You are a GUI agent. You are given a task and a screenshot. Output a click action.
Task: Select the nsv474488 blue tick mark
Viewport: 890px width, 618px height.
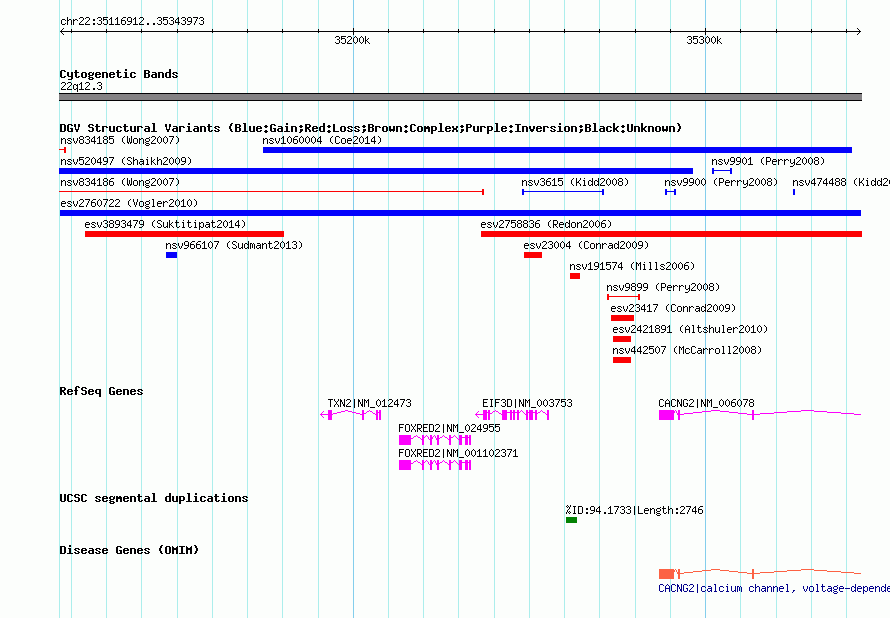794,192
